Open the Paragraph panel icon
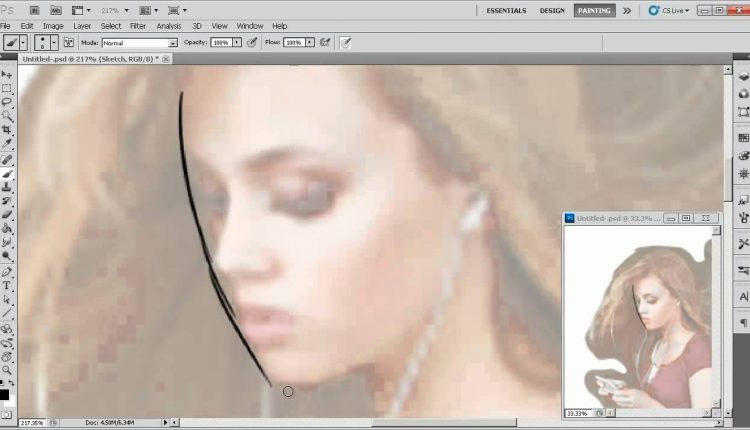The image size is (750, 430). pos(743,323)
